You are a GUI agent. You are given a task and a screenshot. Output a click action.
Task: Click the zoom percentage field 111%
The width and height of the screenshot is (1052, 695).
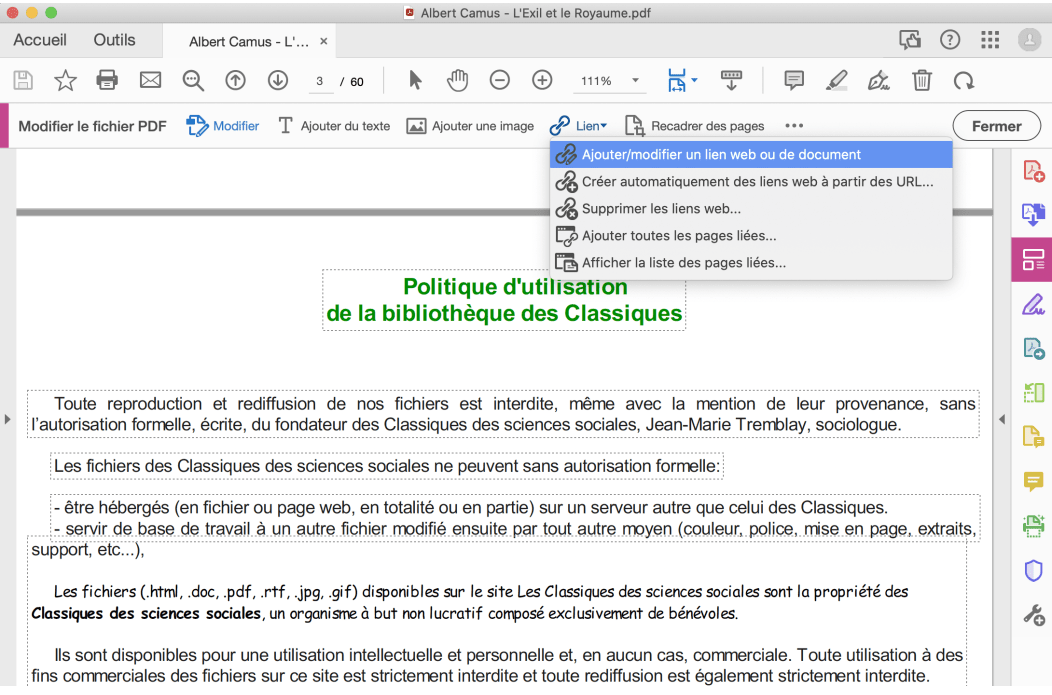tap(596, 81)
